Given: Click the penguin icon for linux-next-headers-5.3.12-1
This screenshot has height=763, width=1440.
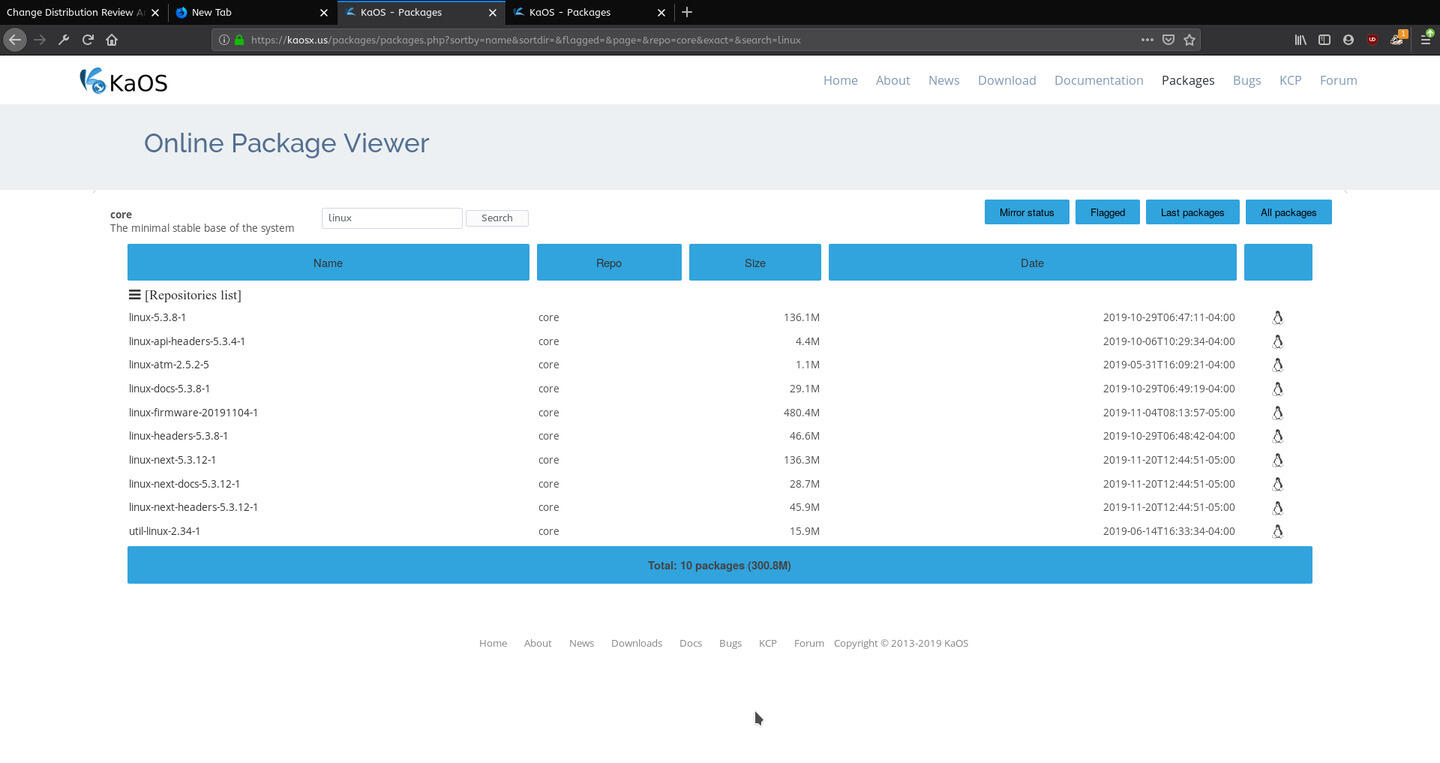Looking at the screenshot, I should click(1277, 508).
